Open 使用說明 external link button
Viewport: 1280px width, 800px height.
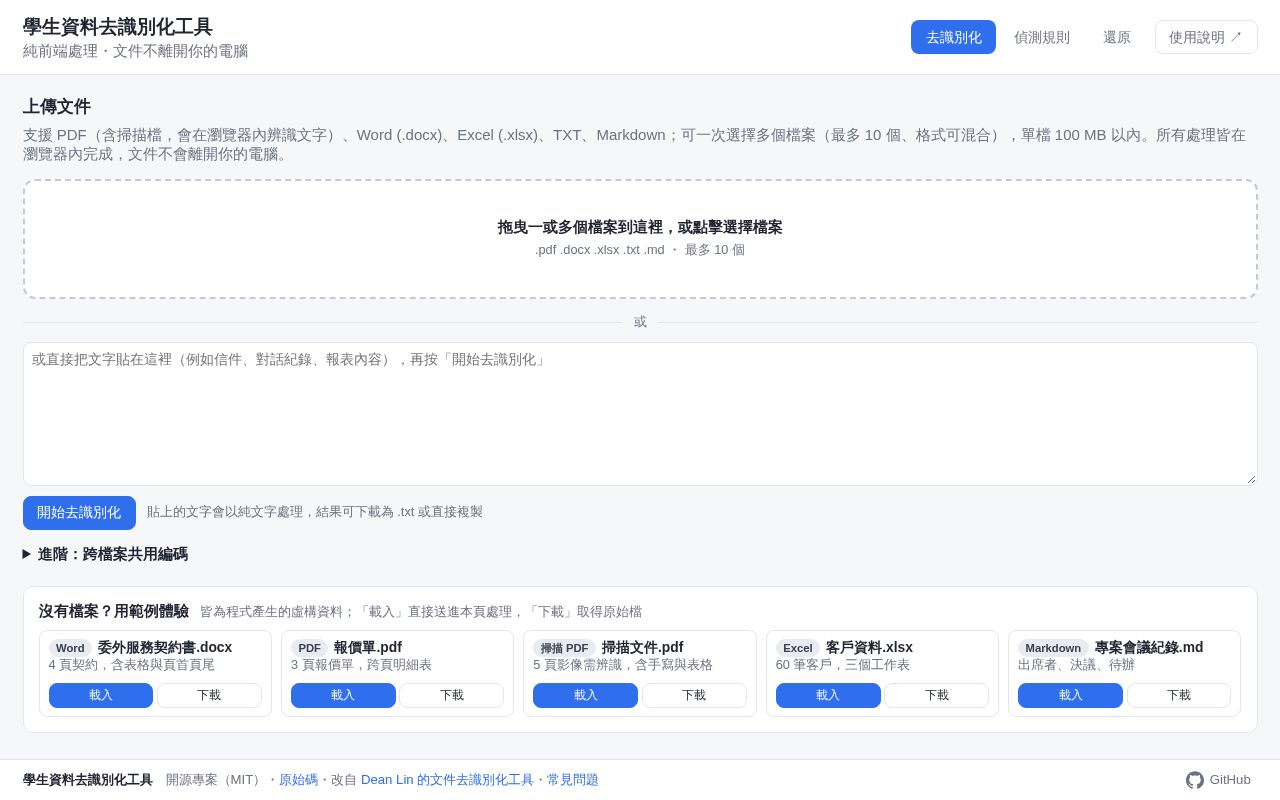1206,37
